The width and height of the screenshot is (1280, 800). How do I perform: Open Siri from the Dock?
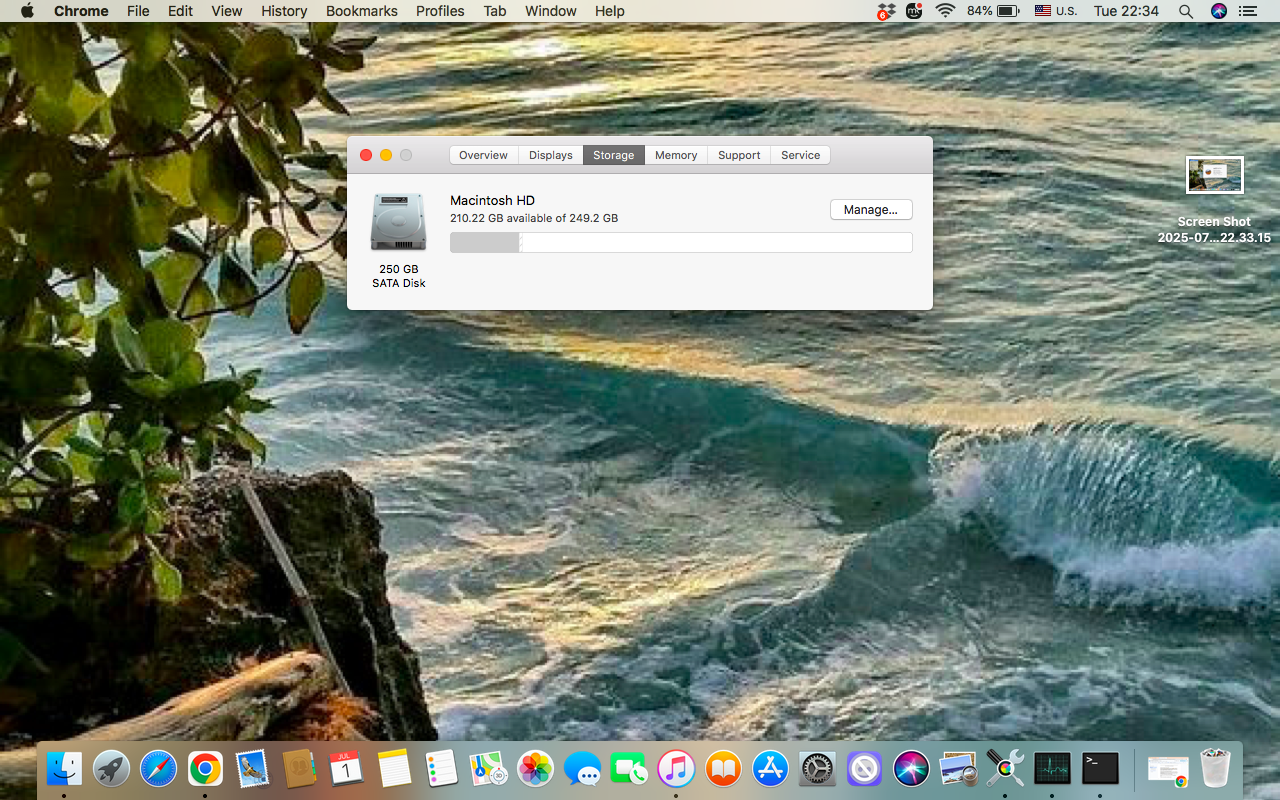tap(911, 768)
